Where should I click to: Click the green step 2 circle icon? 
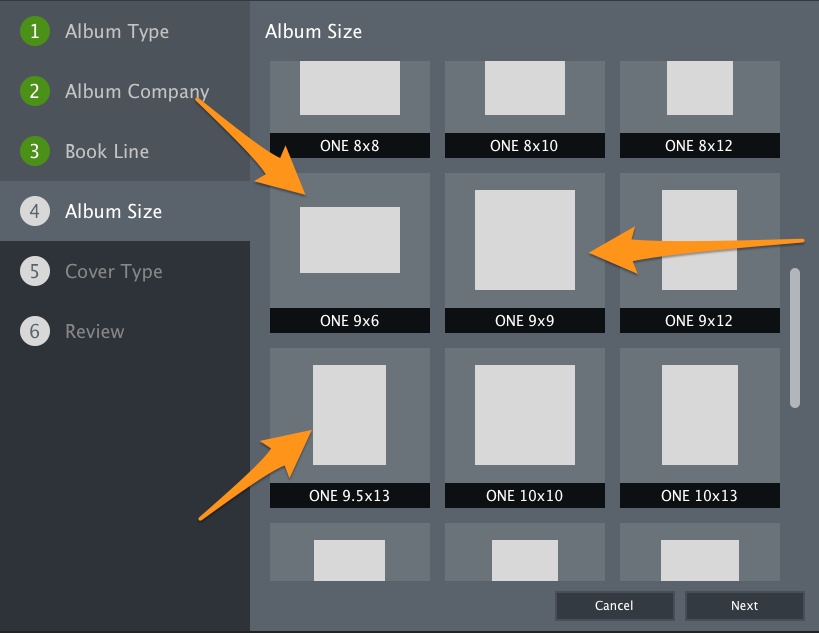point(34,91)
